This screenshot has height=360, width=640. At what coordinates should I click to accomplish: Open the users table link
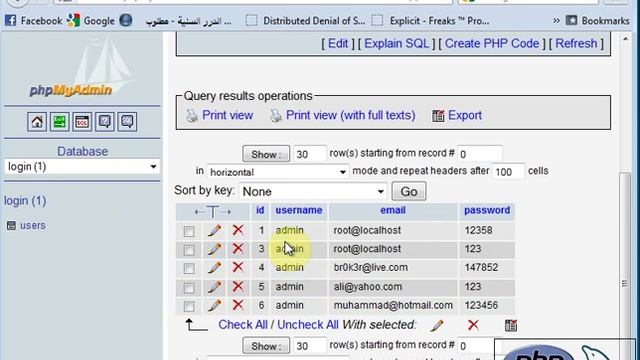click(x=33, y=225)
